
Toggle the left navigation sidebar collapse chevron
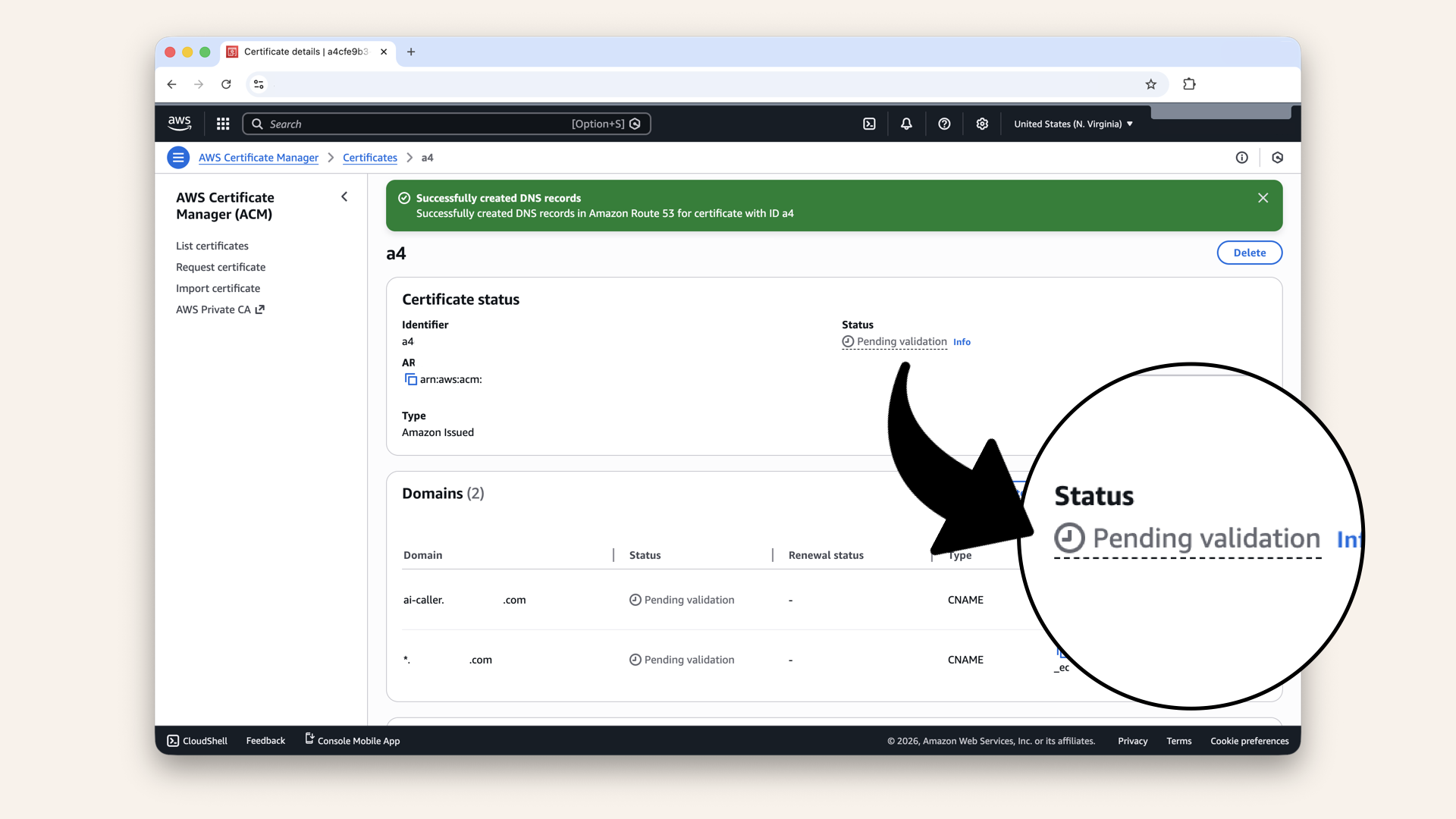coord(344,196)
